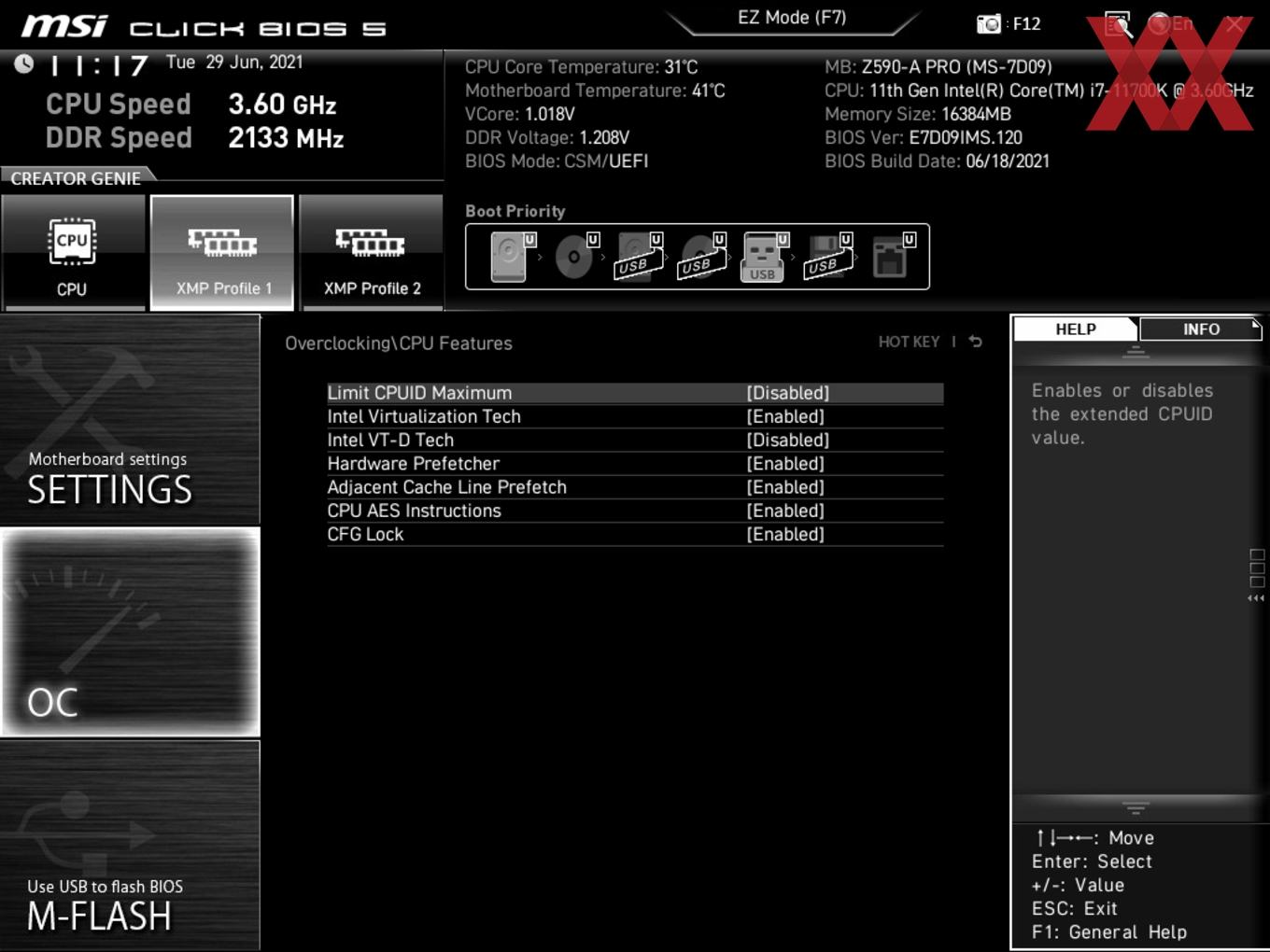Select the Adjacent Cache Line Prefetch row
Screen dimensions: 1270x952
click(x=635, y=487)
